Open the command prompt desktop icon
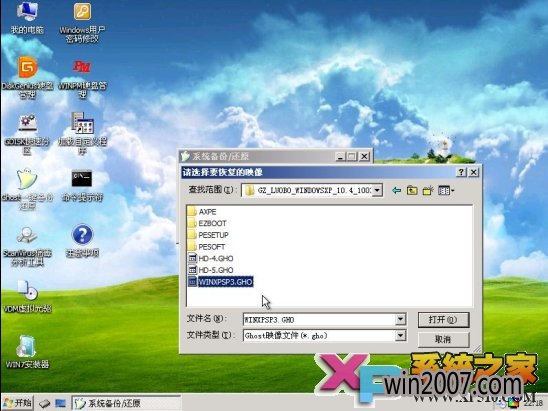 [82, 186]
